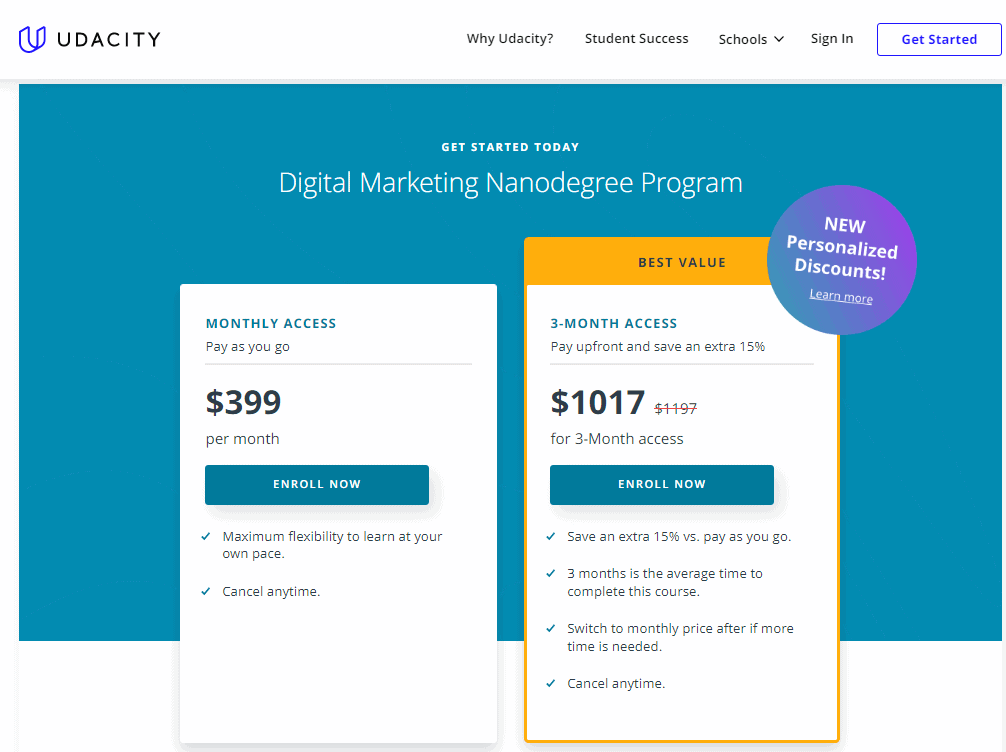
Task: Enroll now in the Monthly Access plan
Action: 316,484
